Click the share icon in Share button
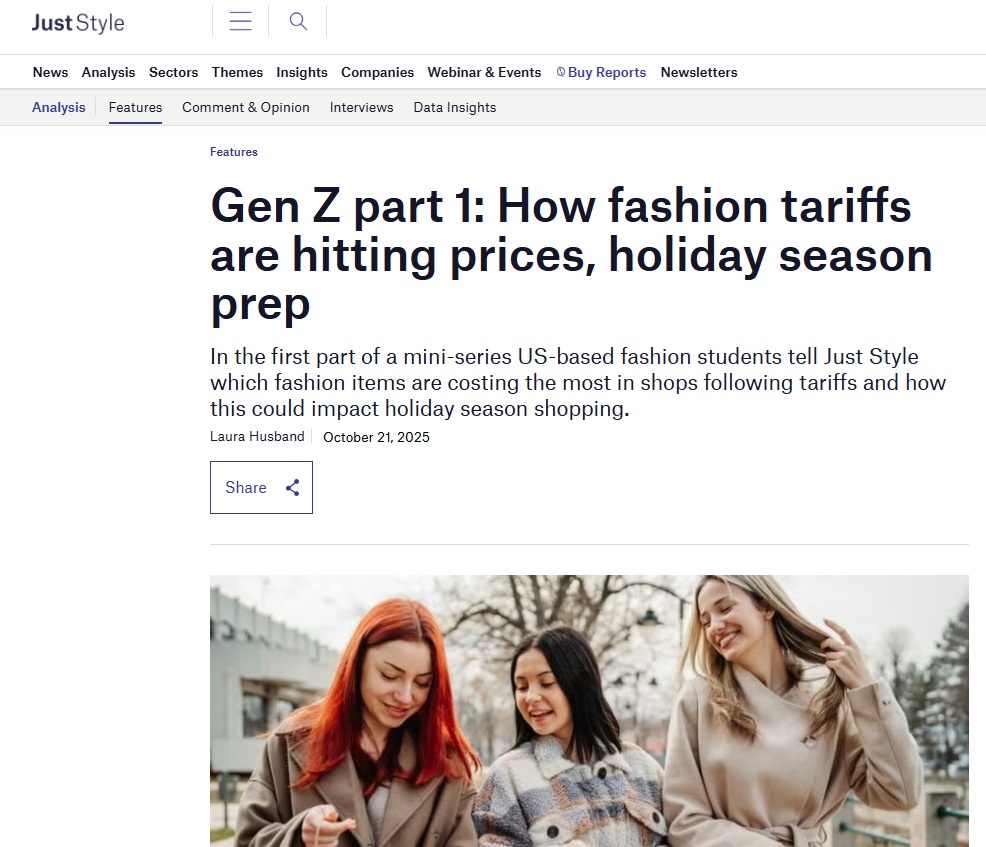Viewport: 986px width, 847px height. tap(293, 488)
